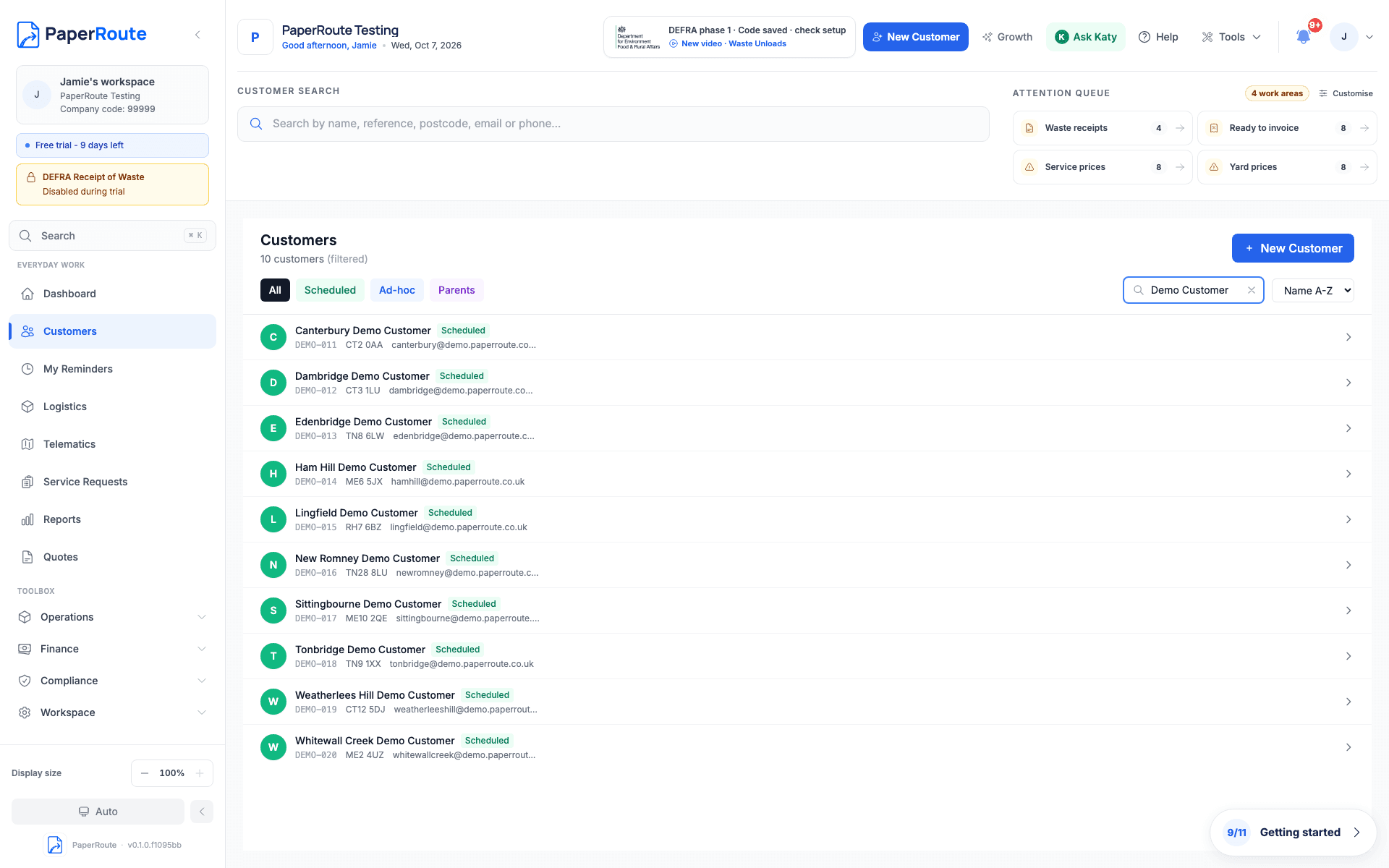Collapse the sidebar with top chevron
Viewport: 1389px width, 868px height.
pyautogui.click(x=197, y=35)
